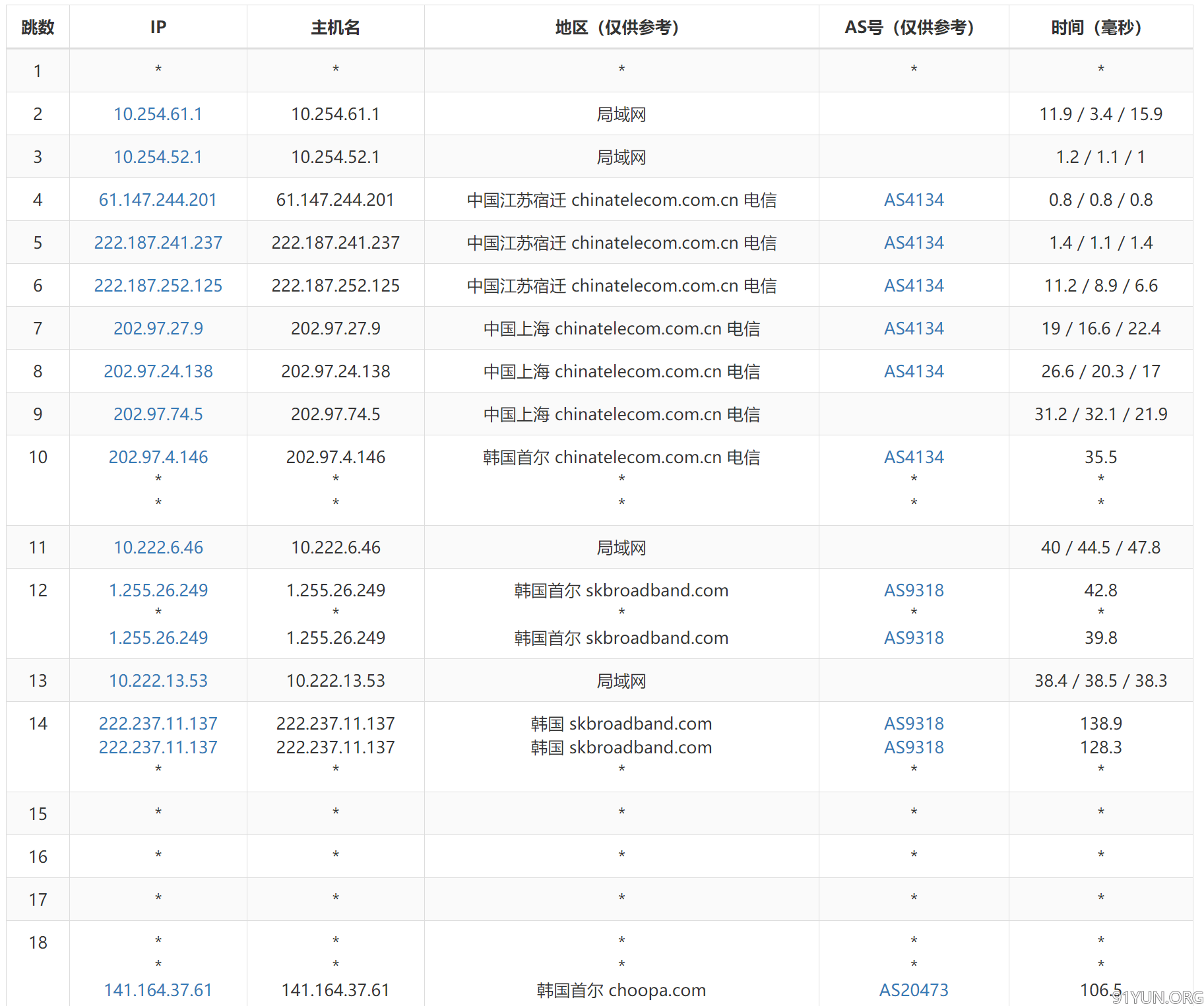This screenshot has width=1204, height=1006.
Task: Click time value 26.6 / 20.3 / 17
Action: coord(1100,371)
